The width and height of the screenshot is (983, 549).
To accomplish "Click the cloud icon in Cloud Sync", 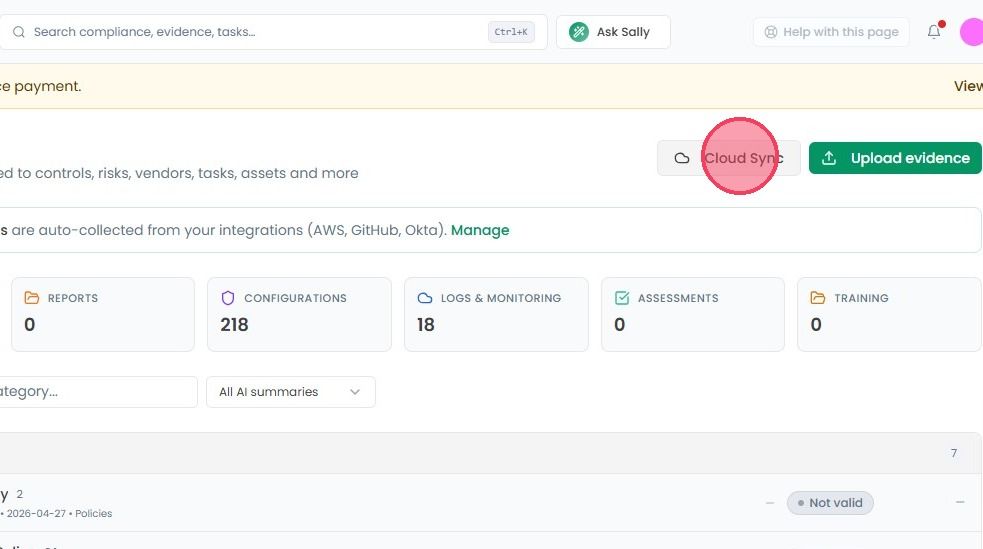I will click(x=681, y=158).
